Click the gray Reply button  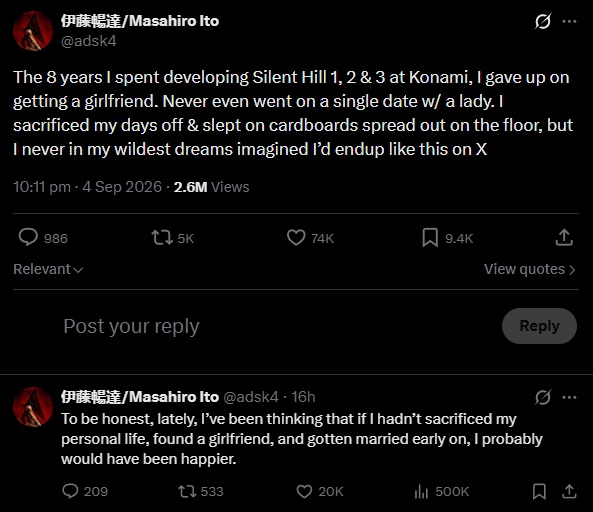click(539, 326)
